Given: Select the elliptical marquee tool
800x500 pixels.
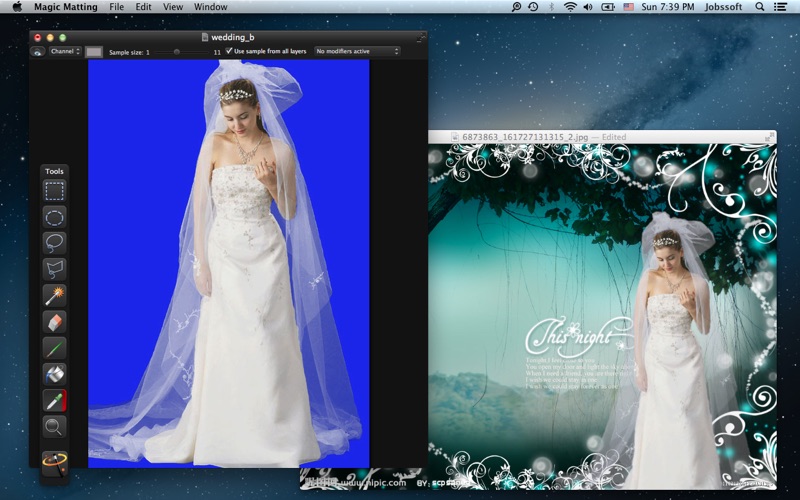Looking at the screenshot, I should point(54,217).
